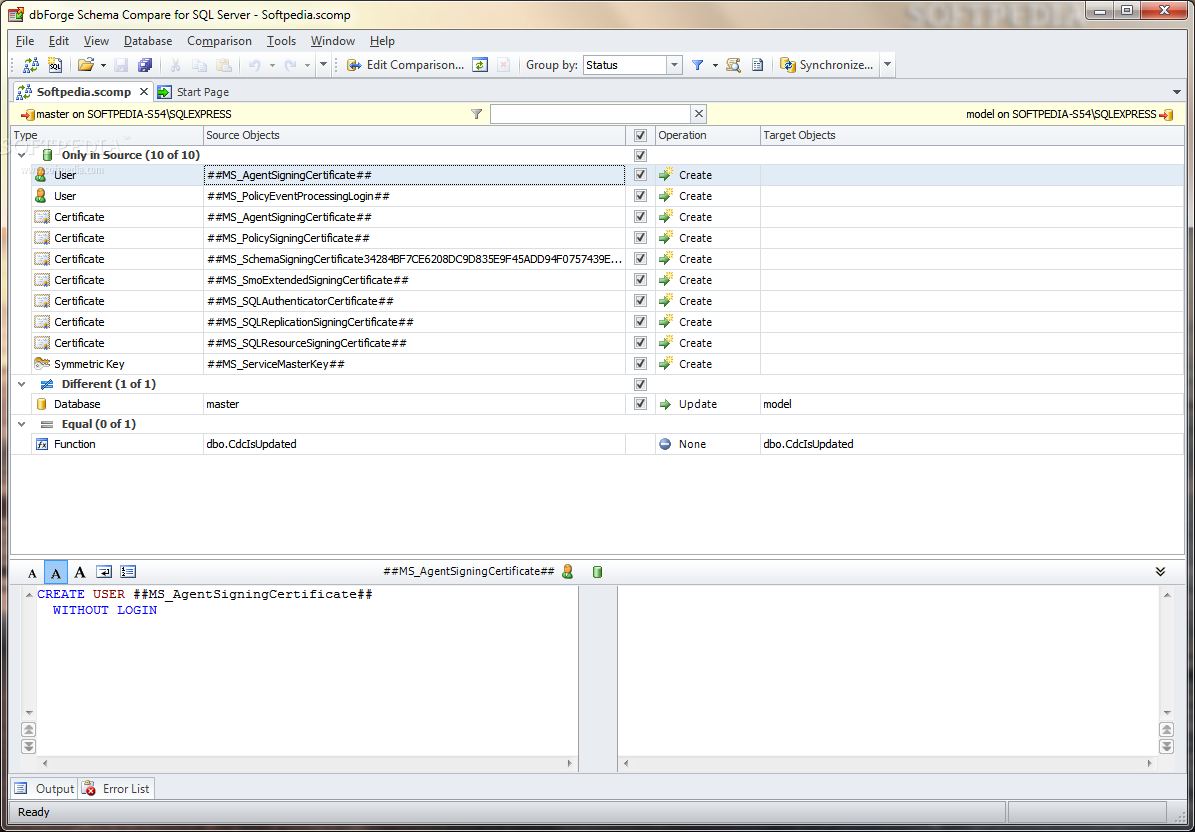This screenshot has width=1195, height=832.
Task: Set medium font size in script pane
Action: point(56,573)
